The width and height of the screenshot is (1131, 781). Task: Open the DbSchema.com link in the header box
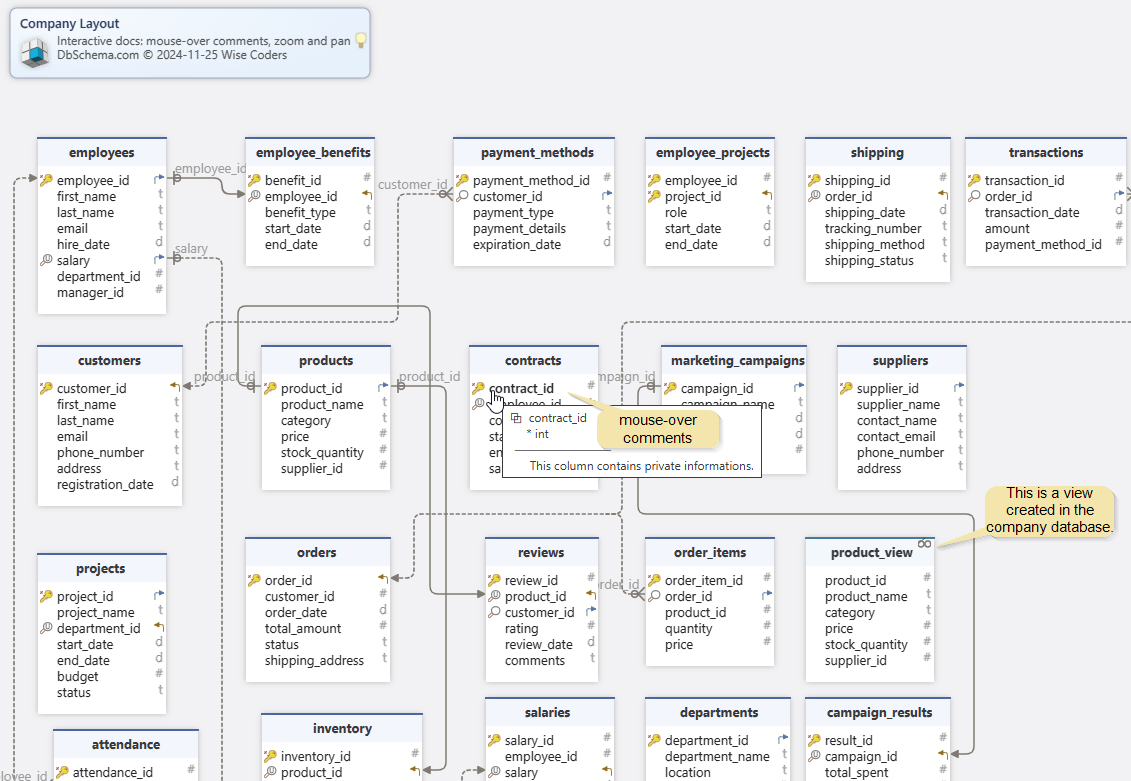pyautogui.click(x=98, y=55)
